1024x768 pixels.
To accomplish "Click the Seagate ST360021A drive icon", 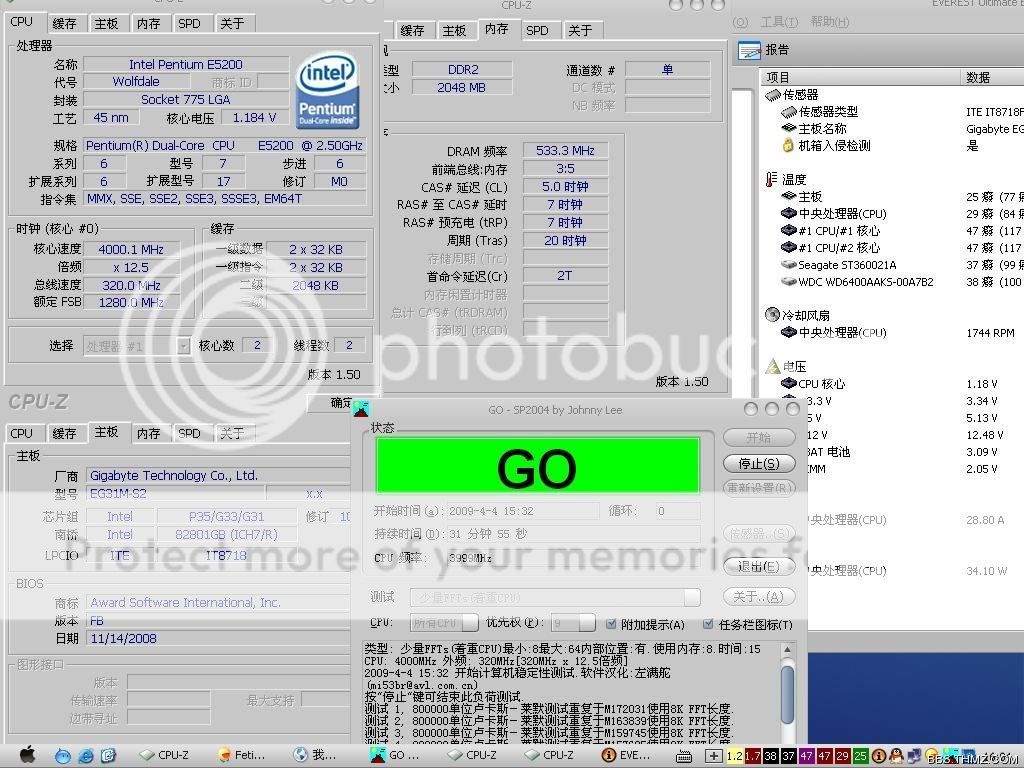I will 789,264.
